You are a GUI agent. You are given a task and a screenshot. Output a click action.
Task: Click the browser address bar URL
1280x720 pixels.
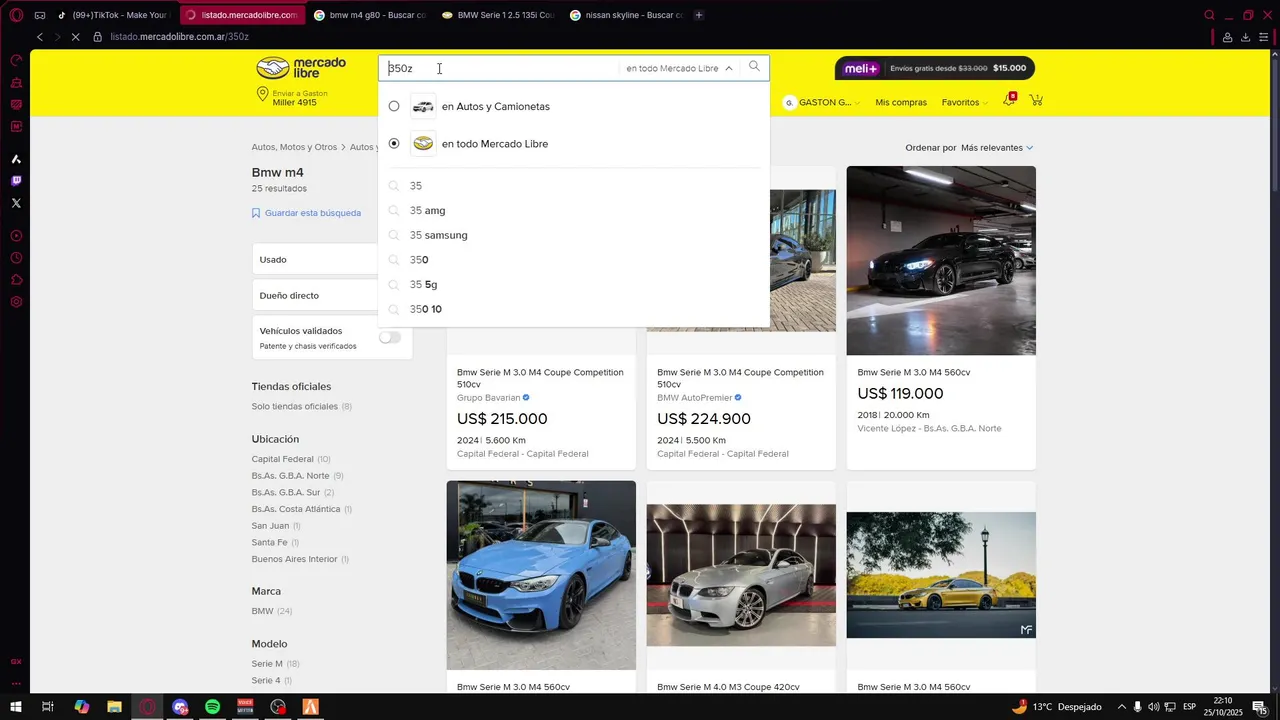[180, 37]
